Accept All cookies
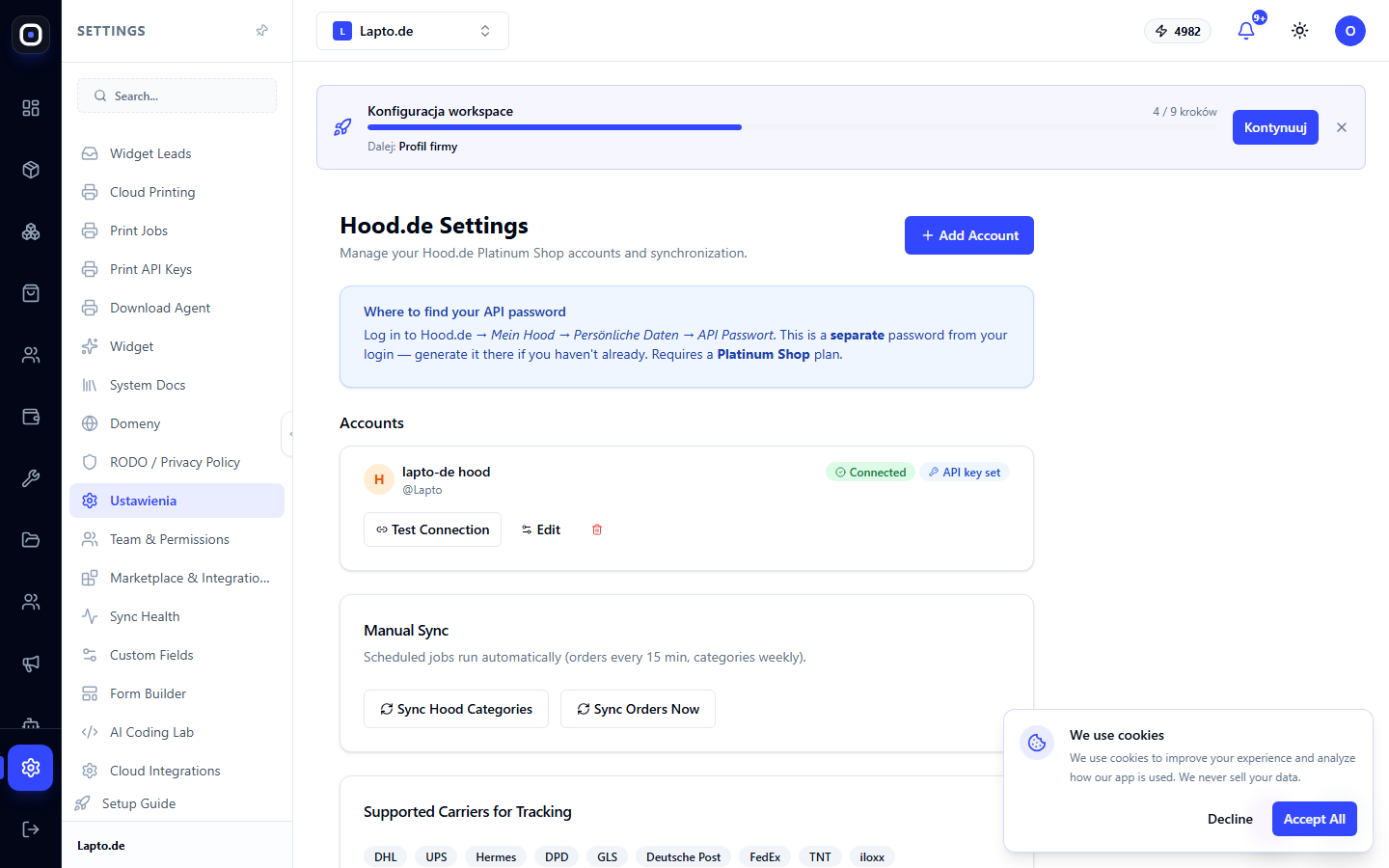The height and width of the screenshot is (868, 1389). tap(1315, 819)
